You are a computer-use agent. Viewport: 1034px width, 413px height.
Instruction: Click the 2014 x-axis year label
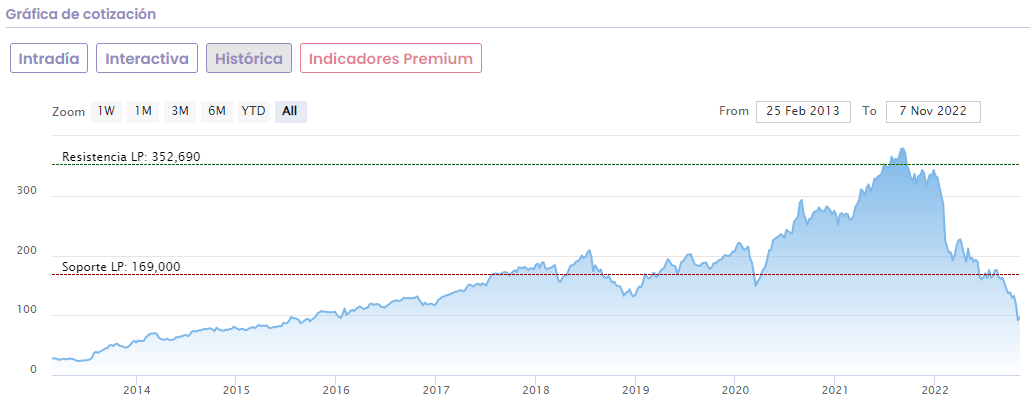pyautogui.click(x=137, y=390)
